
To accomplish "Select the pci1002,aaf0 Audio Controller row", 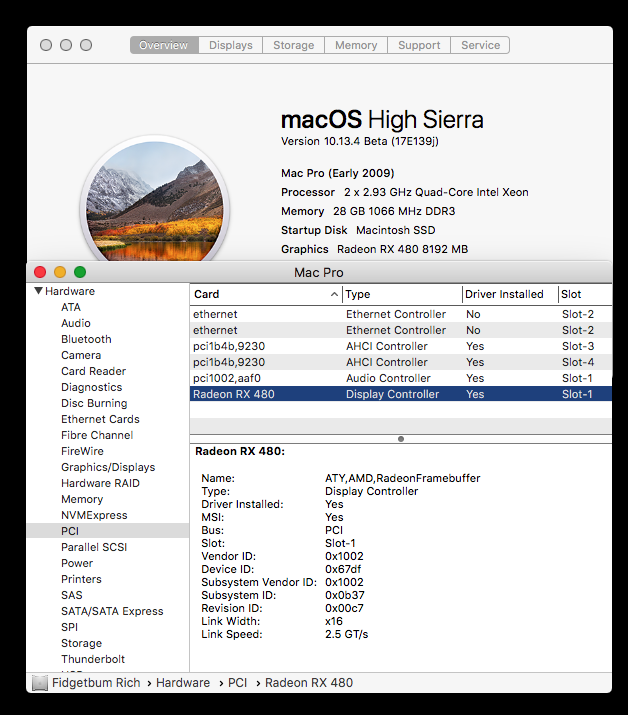I will click(x=401, y=378).
